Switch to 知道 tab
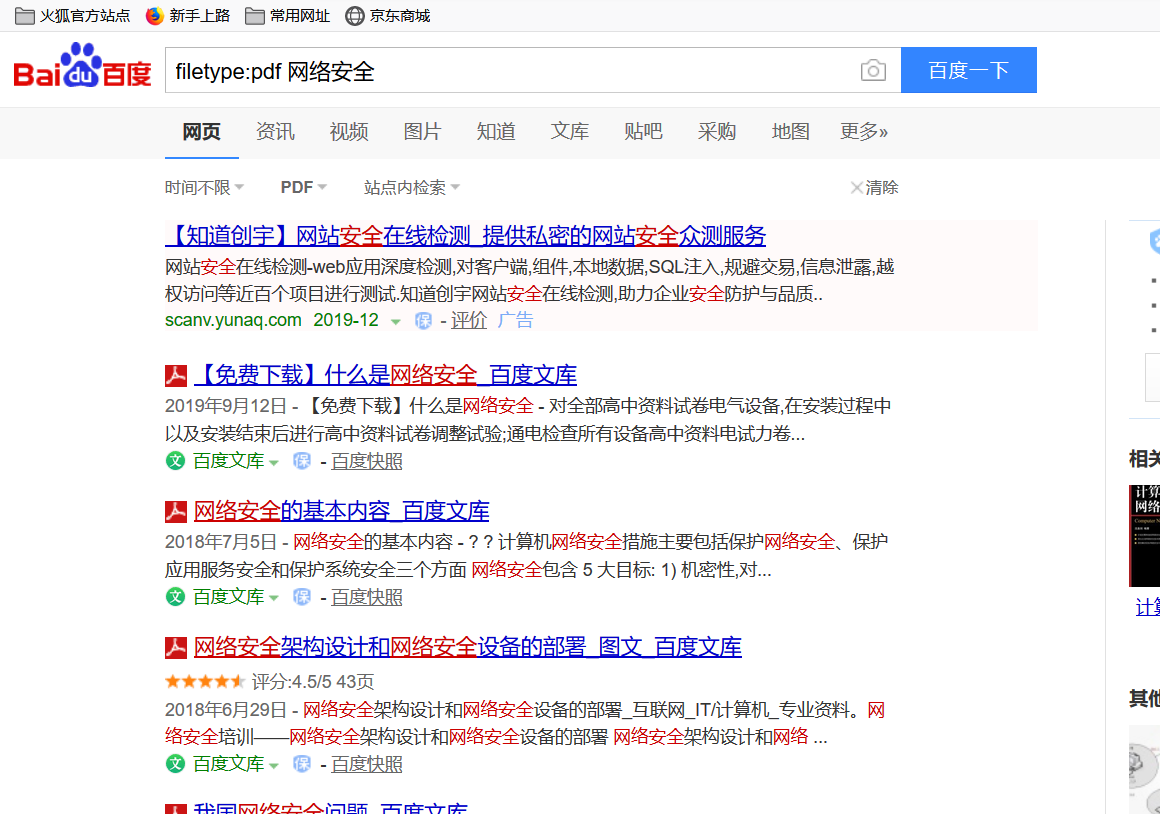This screenshot has height=814, width=1160. [496, 132]
